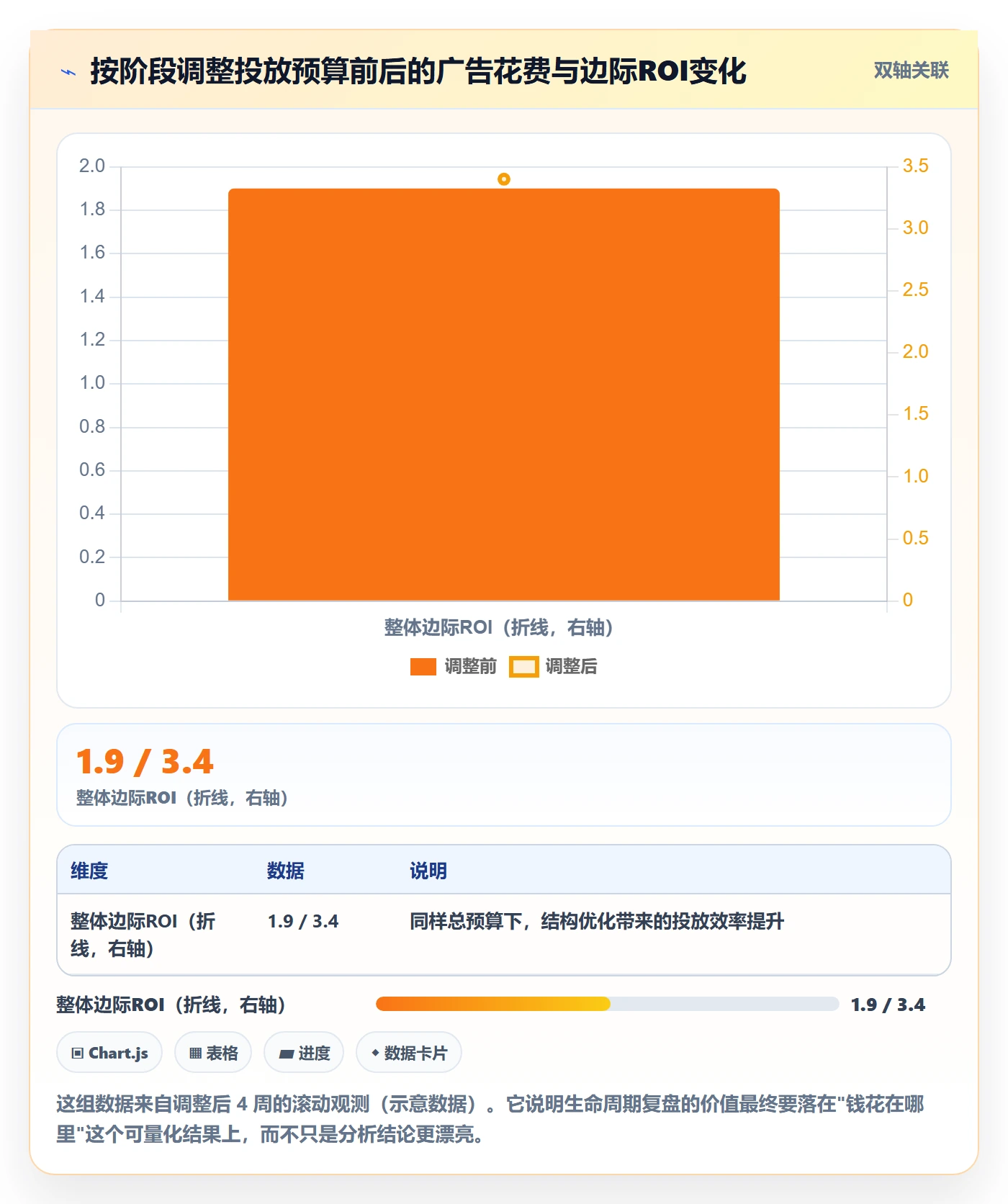This screenshot has height=1204, width=1008.
Task: Click the ROI data point above the bar
Action: pos(504,179)
